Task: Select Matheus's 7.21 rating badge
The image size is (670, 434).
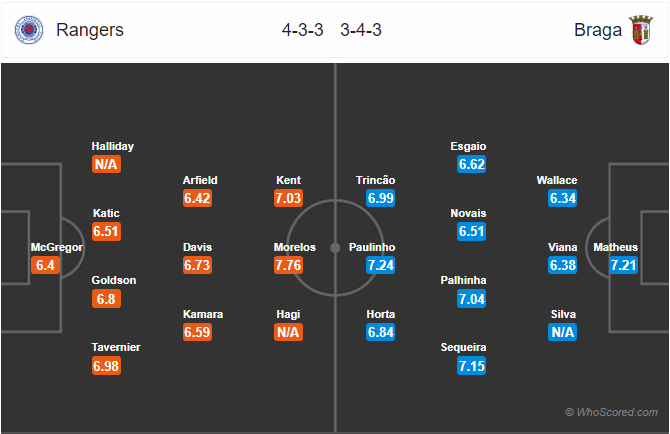Action: (x=623, y=265)
